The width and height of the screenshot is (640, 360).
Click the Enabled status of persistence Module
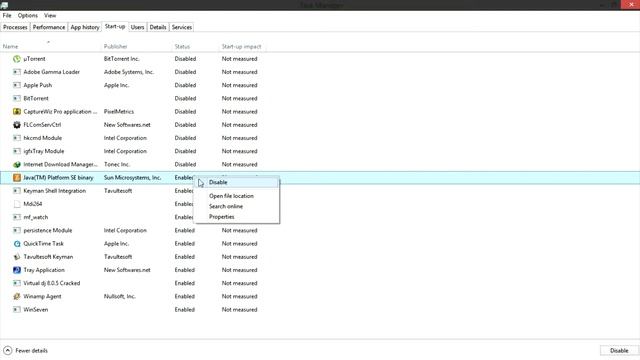pos(184,230)
